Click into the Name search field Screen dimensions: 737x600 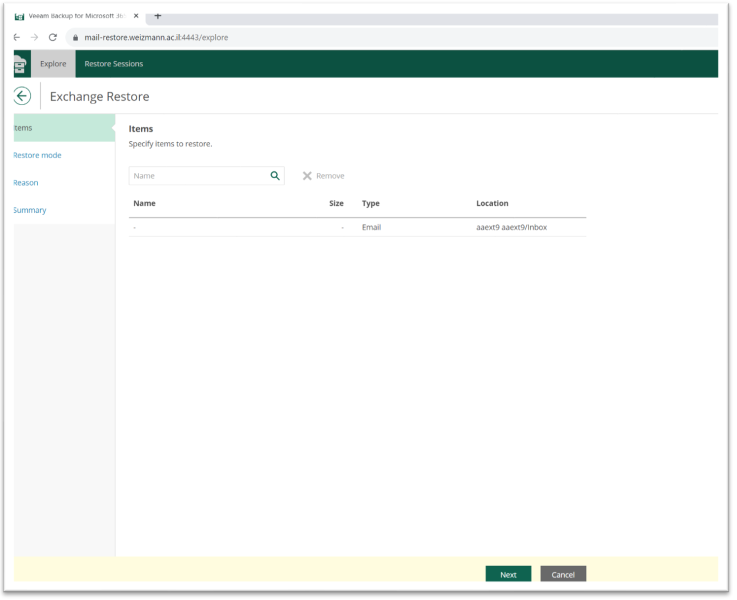point(198,176)
